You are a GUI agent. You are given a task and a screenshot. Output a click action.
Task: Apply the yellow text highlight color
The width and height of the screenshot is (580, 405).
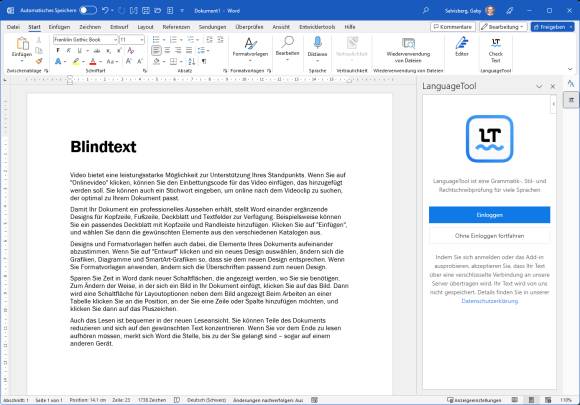pyautogui.click(x=76, y=61)
